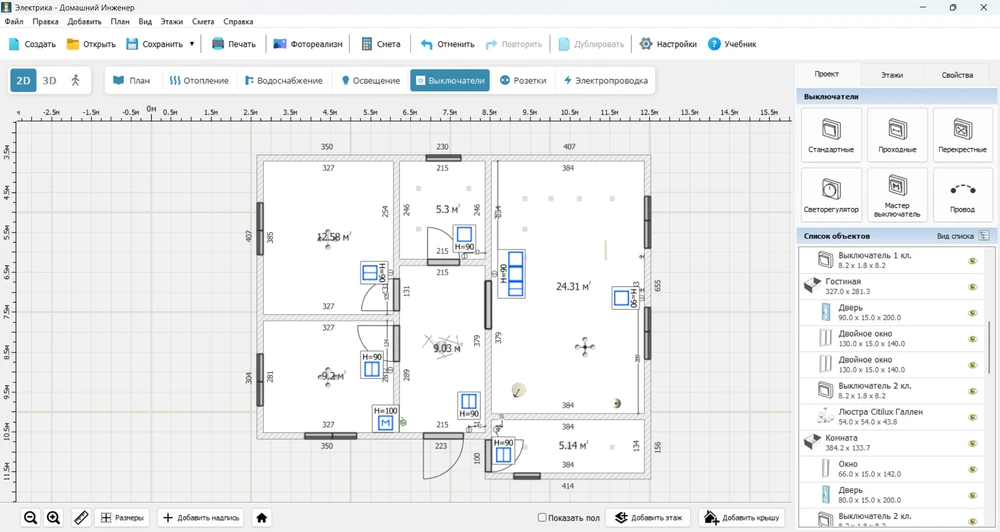1000x532 pixels.
Task: Click the Добавить крышу button
Action: click(x=744, y=517)
